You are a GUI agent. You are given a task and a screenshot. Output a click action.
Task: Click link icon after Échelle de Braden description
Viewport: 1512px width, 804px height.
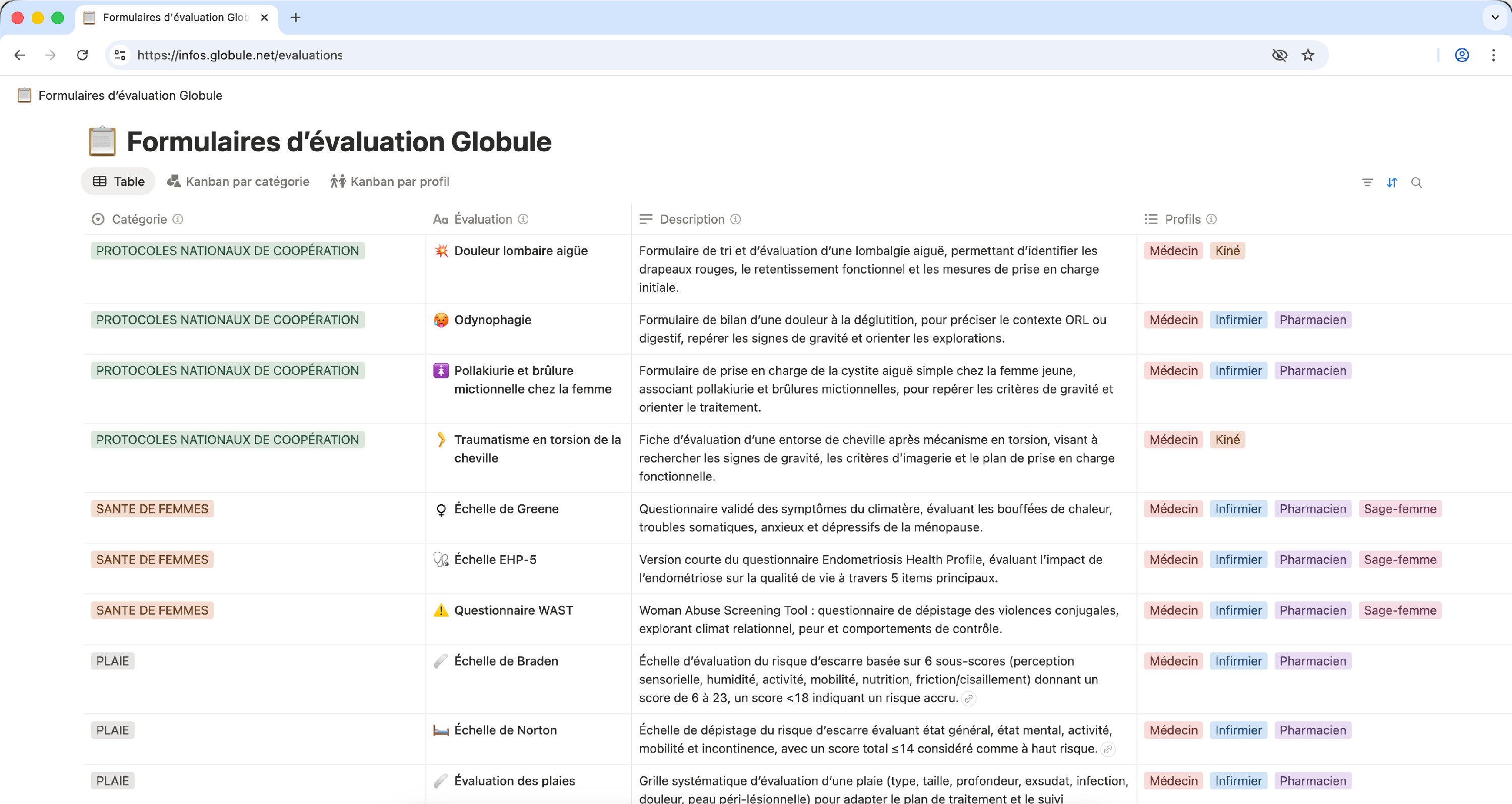pos(969,698)
